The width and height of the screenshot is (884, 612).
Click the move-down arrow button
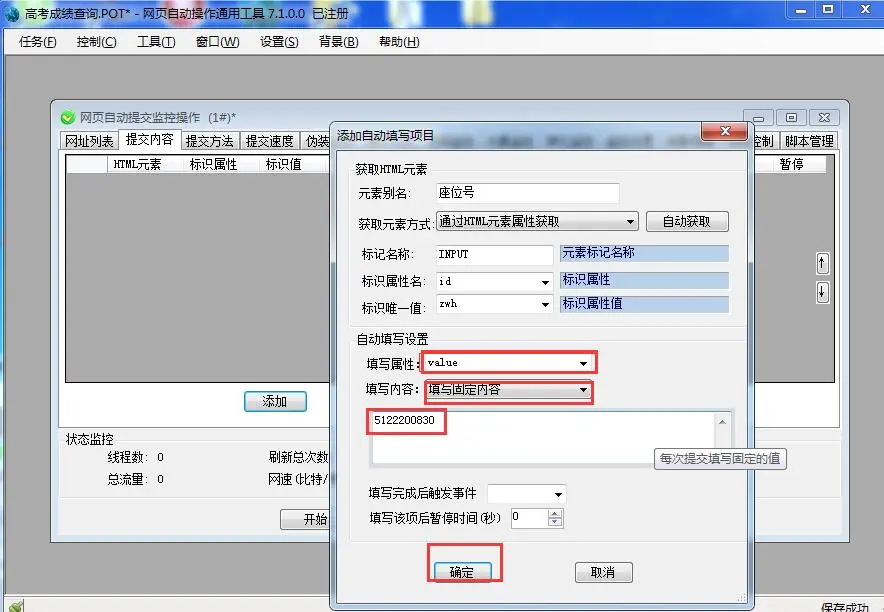[823, 292]
